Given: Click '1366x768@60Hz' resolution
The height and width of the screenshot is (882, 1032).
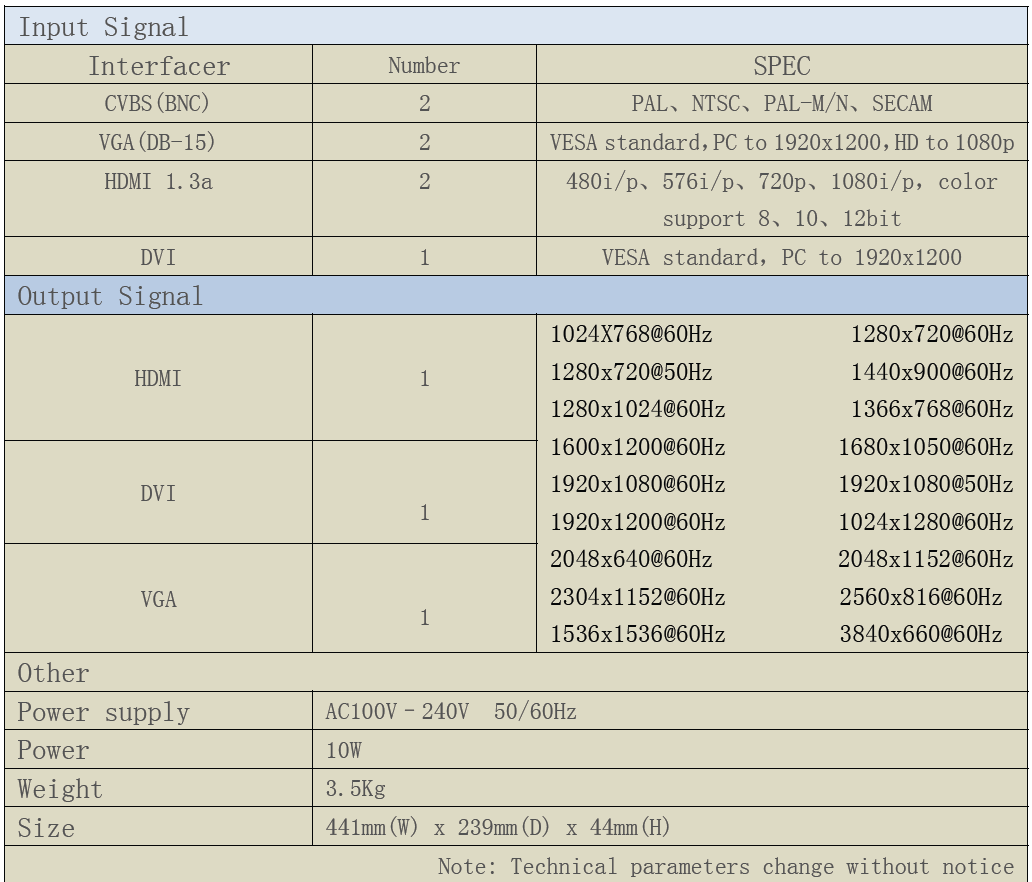Looking at the screenshot, I should (932, 409).
